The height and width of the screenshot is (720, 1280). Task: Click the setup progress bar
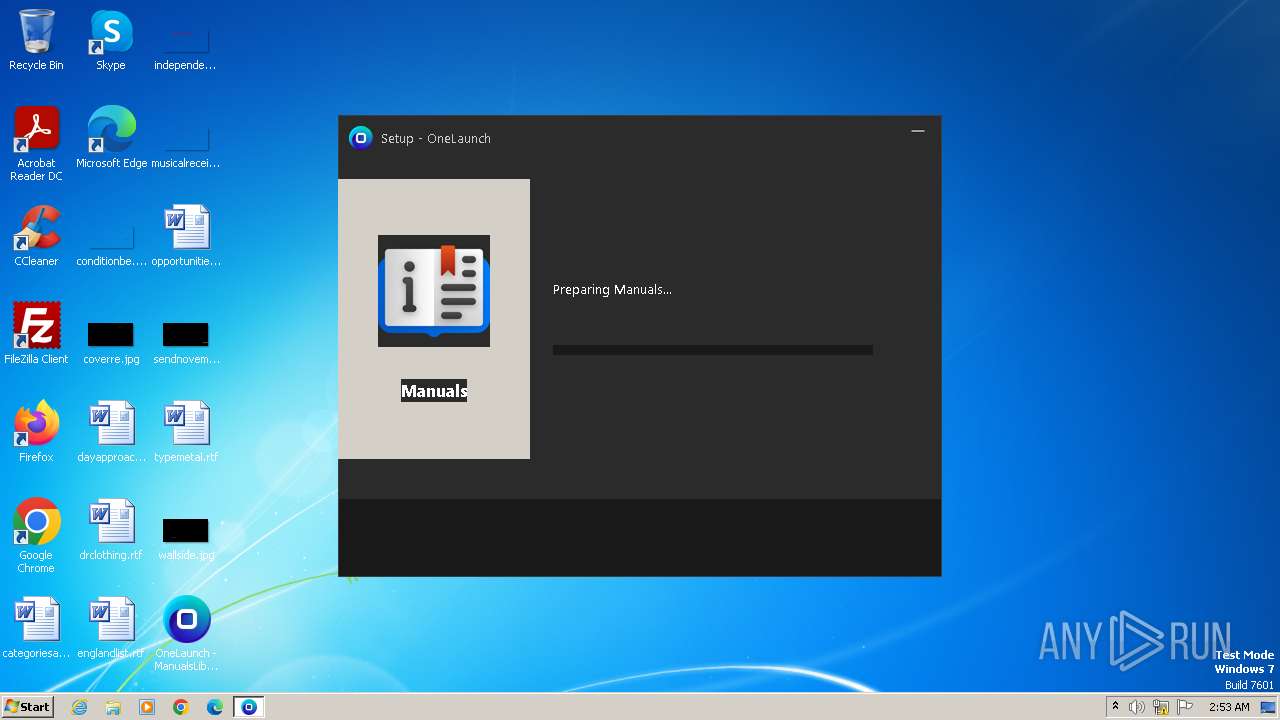click(713, 350)
